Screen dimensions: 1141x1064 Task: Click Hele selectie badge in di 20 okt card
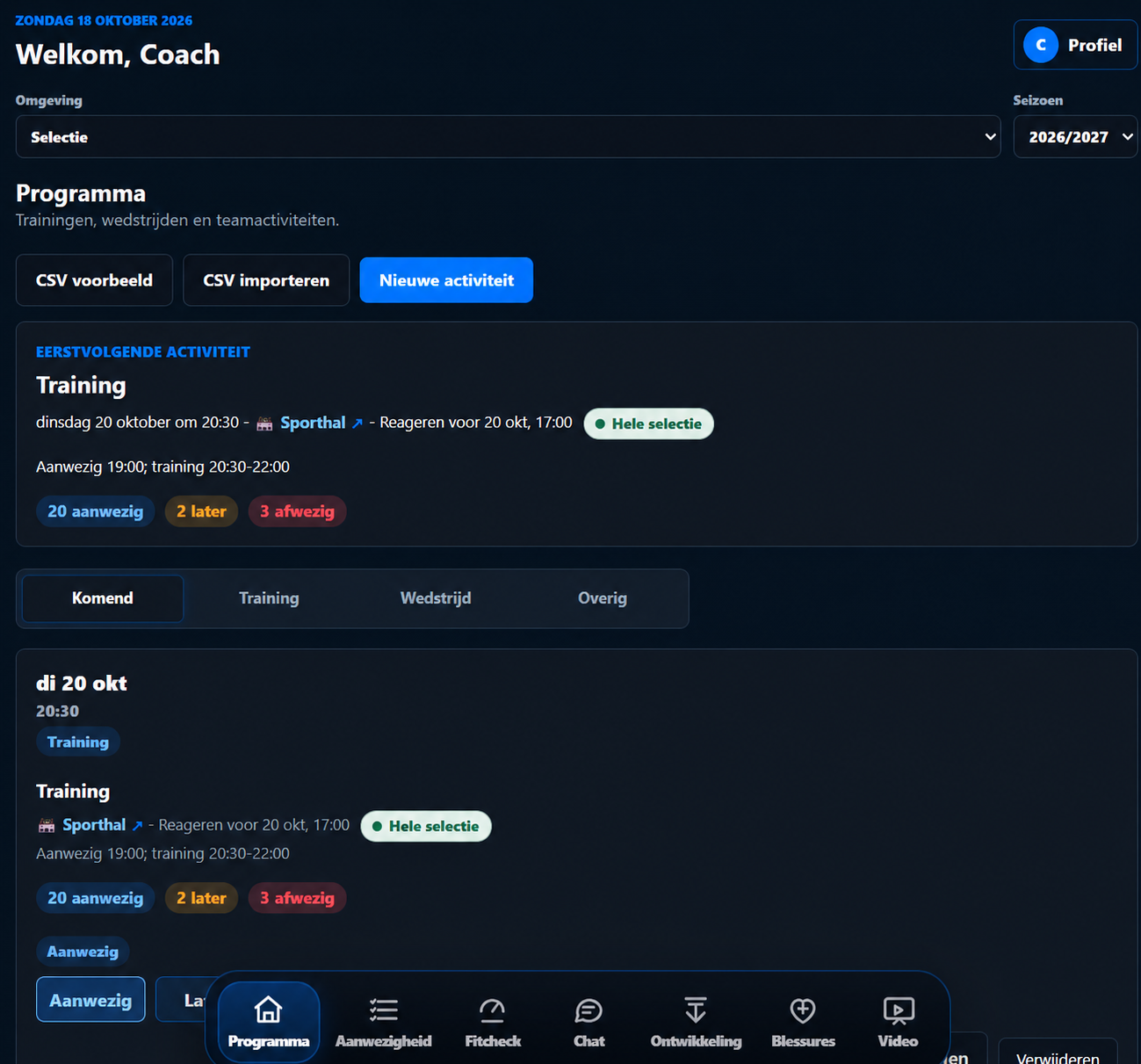pyautogui.click(x=426, y=826)
